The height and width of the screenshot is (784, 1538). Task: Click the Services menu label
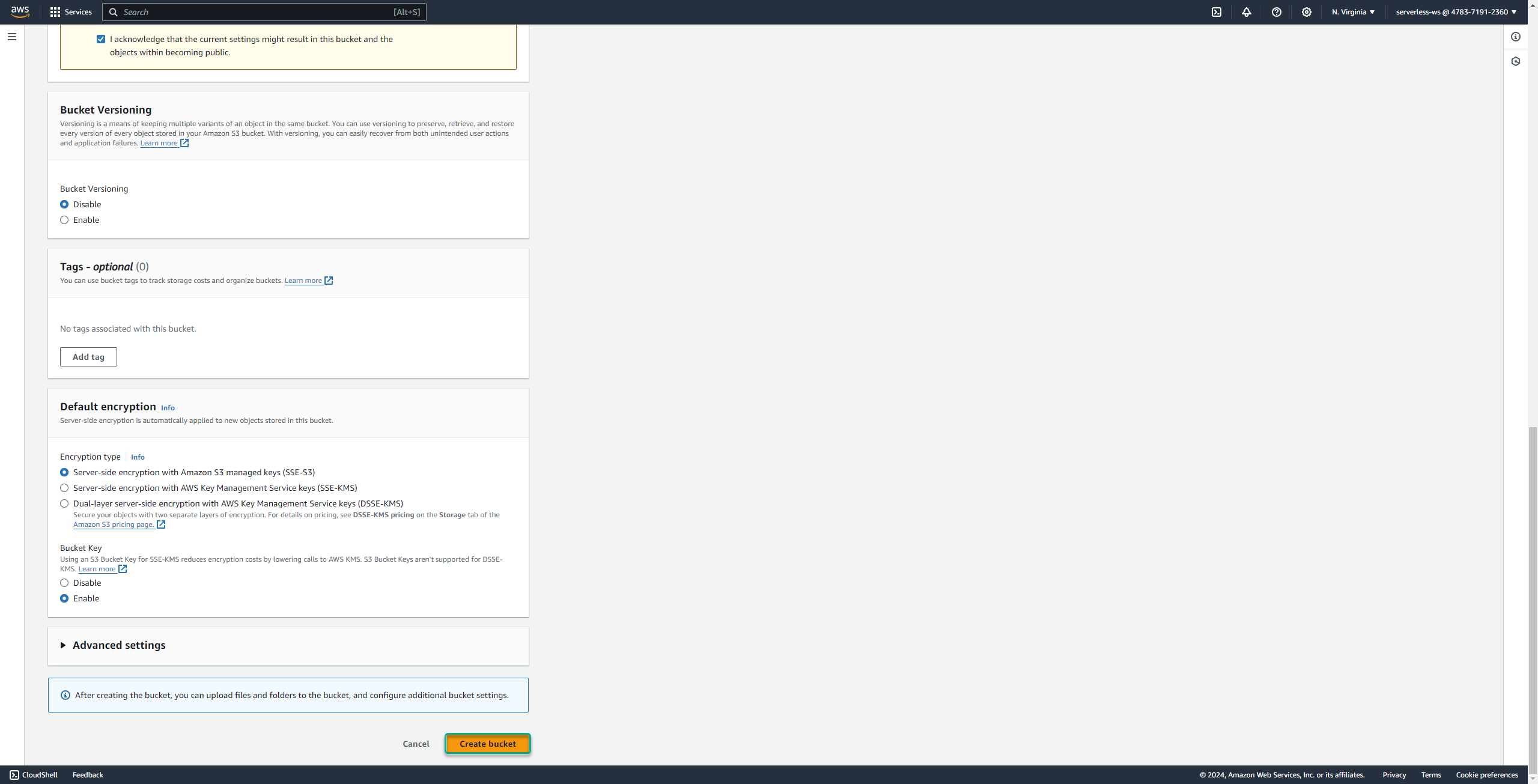tap(78, 12)
